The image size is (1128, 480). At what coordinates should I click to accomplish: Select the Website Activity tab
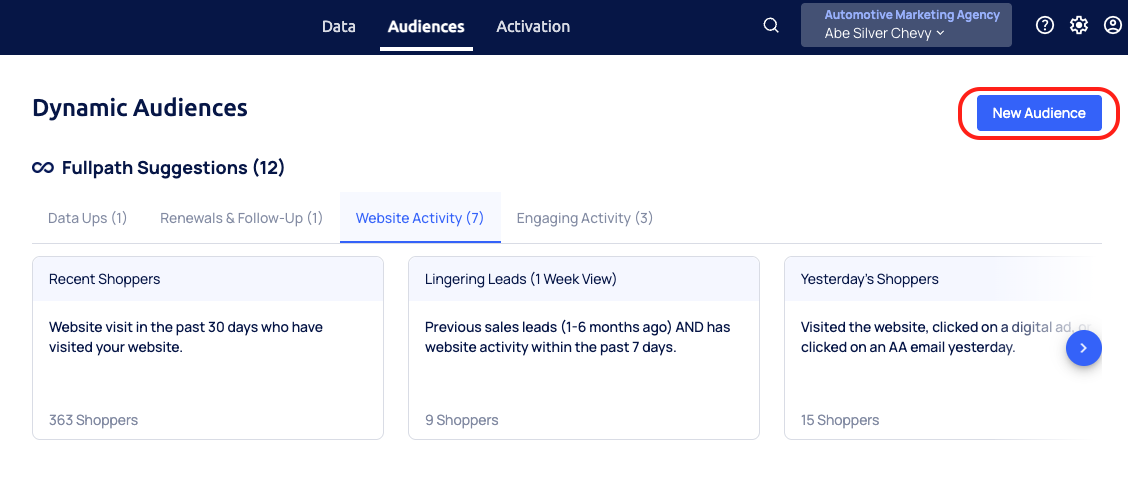point(420,218)
